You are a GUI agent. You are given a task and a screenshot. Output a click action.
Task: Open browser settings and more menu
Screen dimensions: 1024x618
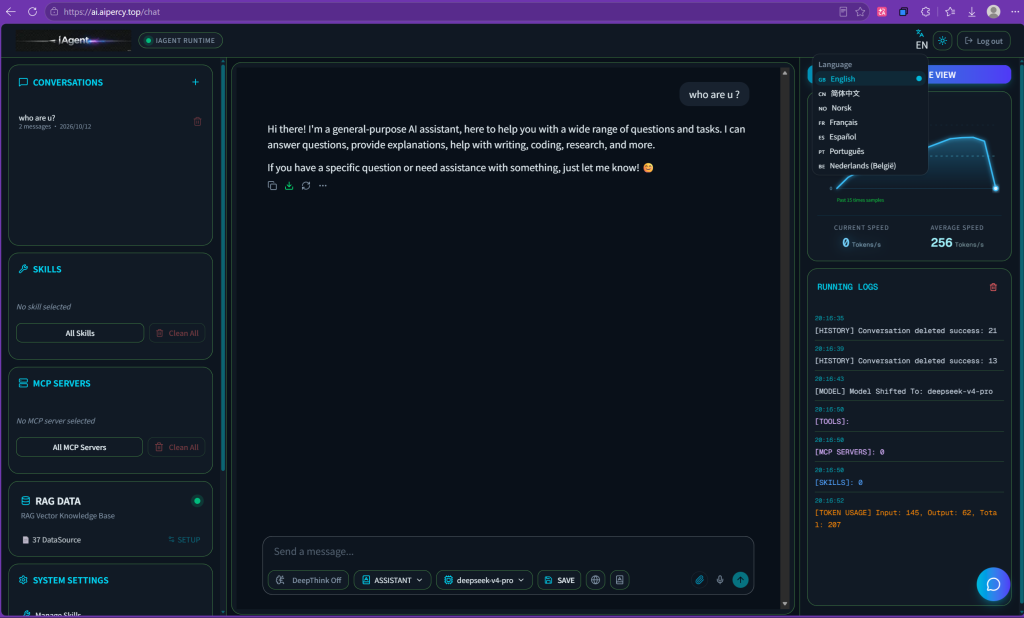pos(1015,12)
